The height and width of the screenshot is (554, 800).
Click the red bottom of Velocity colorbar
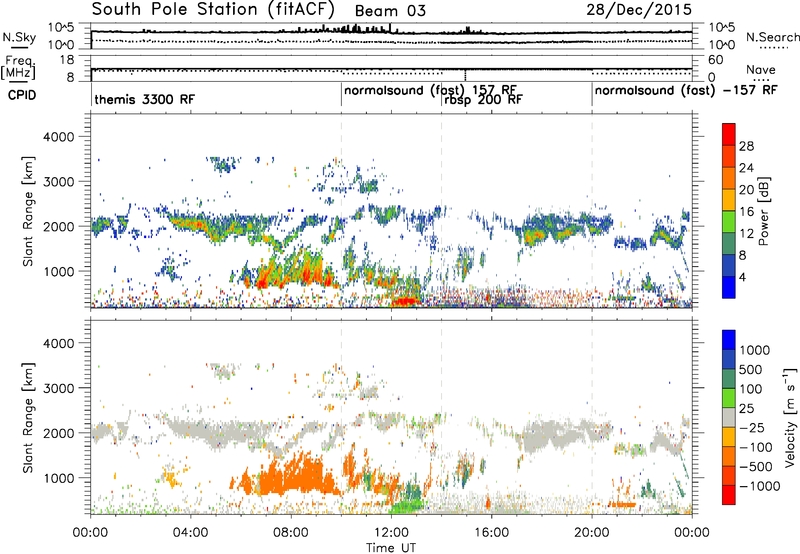[729, 495]
